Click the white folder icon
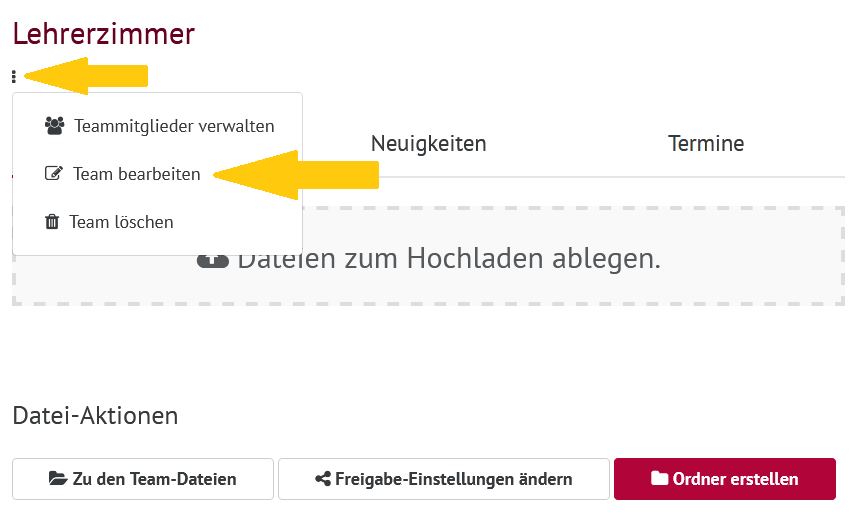Image resolution: width=855 pixels, height=517 pixels. coord(659,478)
